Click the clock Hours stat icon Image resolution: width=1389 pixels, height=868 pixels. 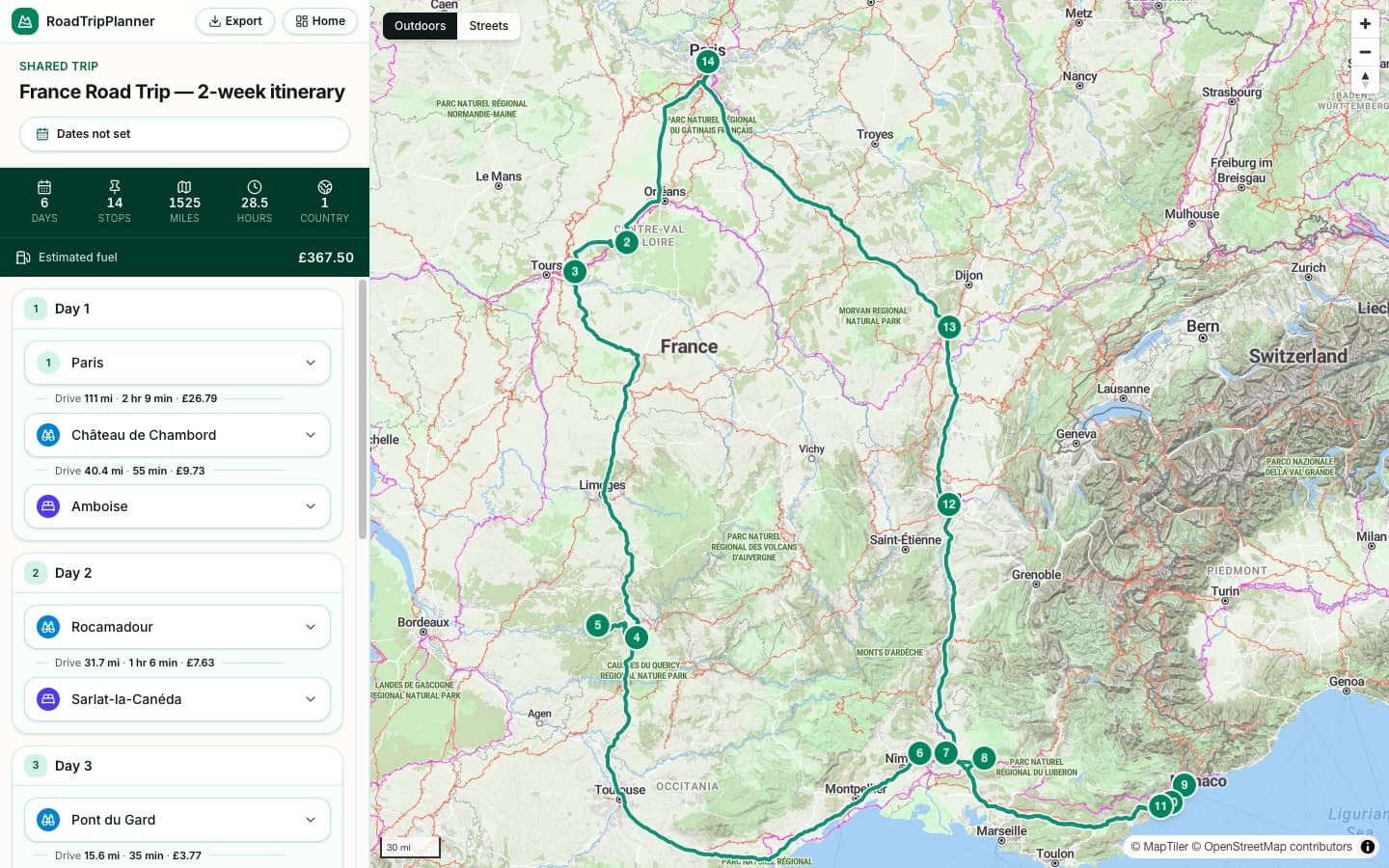(255, 186)
